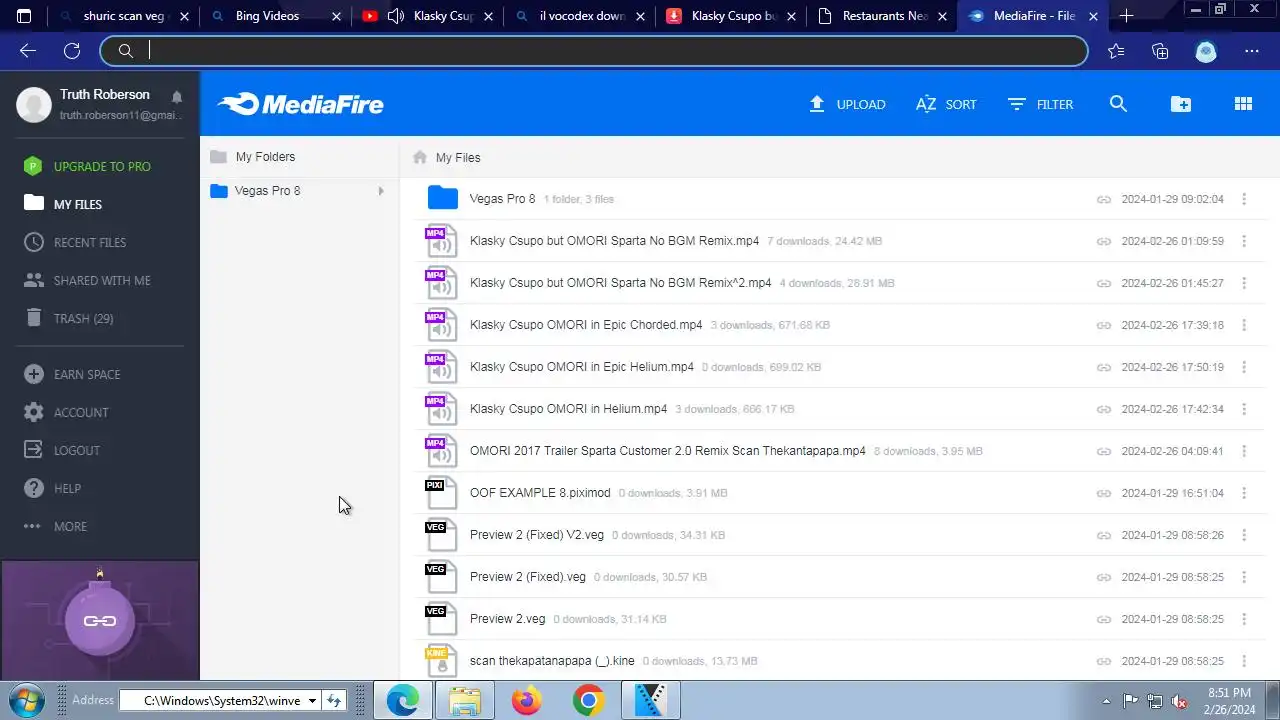
Task: Open a new browser tab
Action: pos(1126,16)
